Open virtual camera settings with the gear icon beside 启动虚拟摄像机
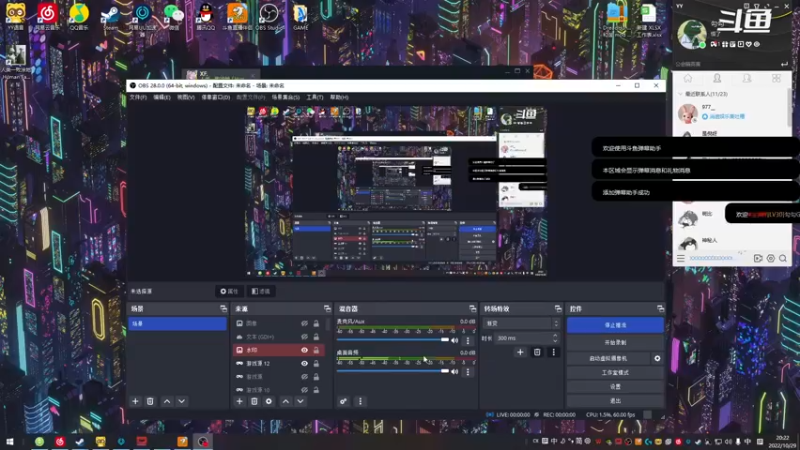This screenshot has width=800, height=450. click(x=657, y=359)
